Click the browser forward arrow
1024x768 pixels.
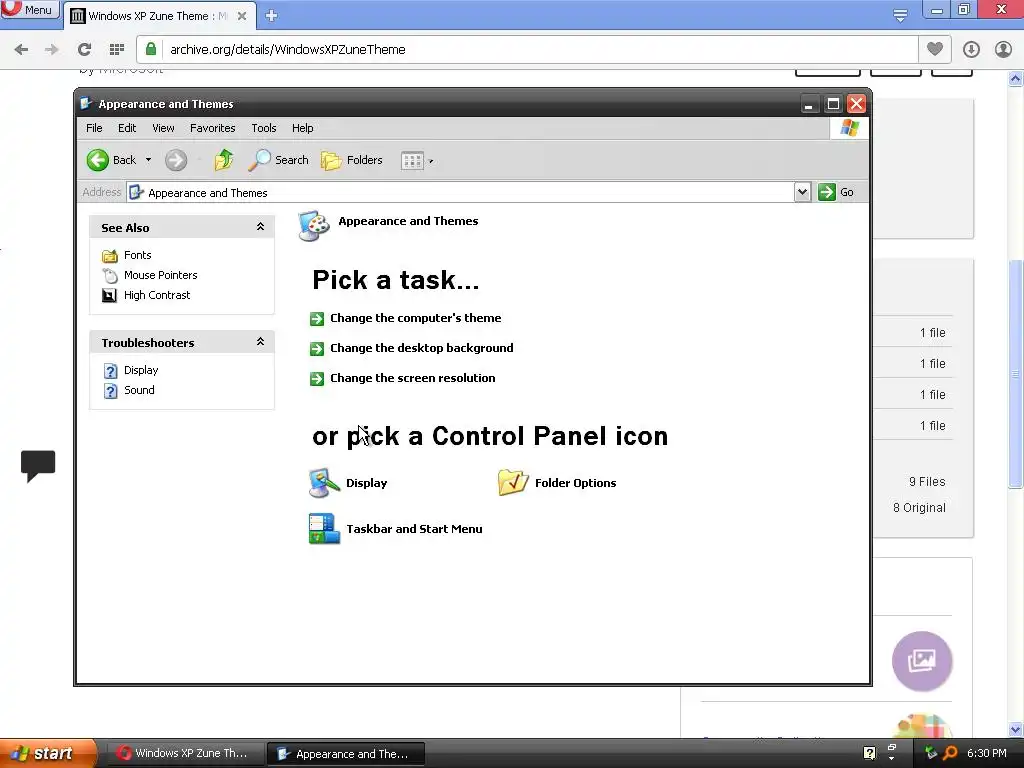click(52, 50)
